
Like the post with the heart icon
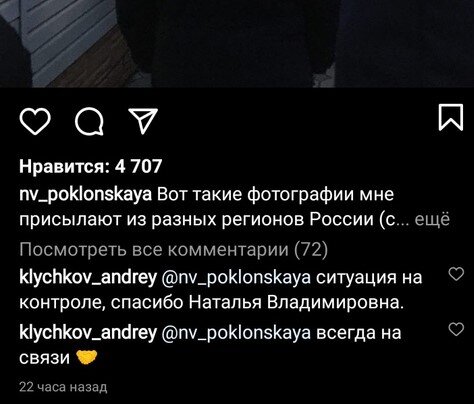click(35, 122)
